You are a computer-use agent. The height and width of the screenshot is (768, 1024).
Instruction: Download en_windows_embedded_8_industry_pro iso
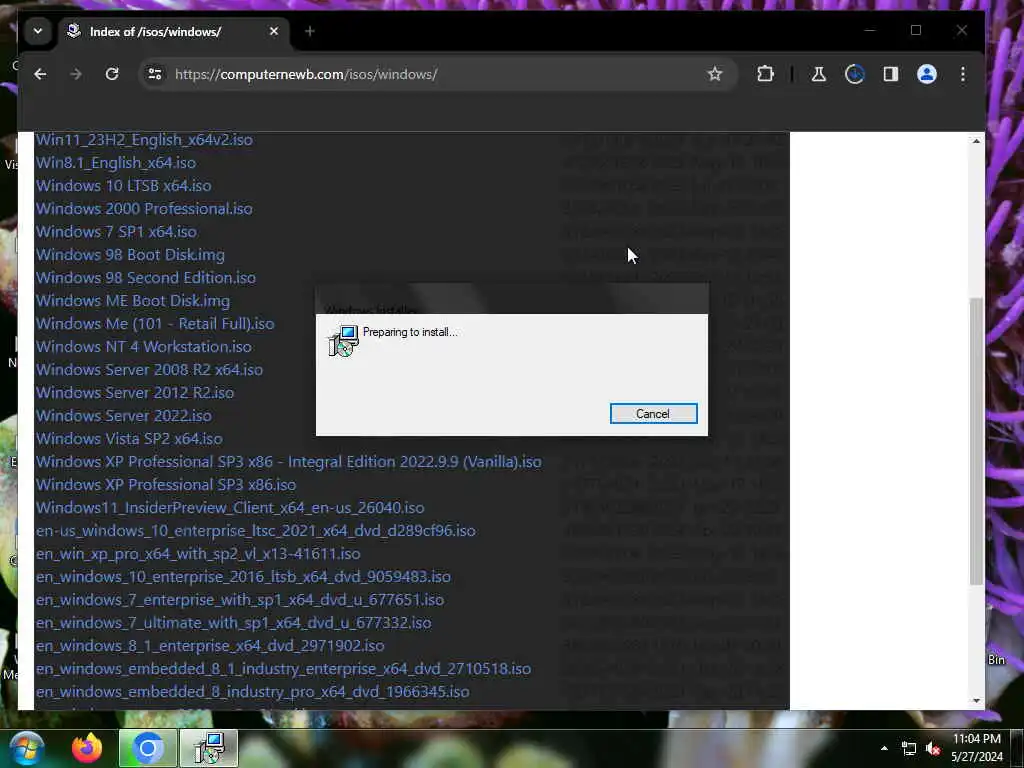(x=253, y=692)
